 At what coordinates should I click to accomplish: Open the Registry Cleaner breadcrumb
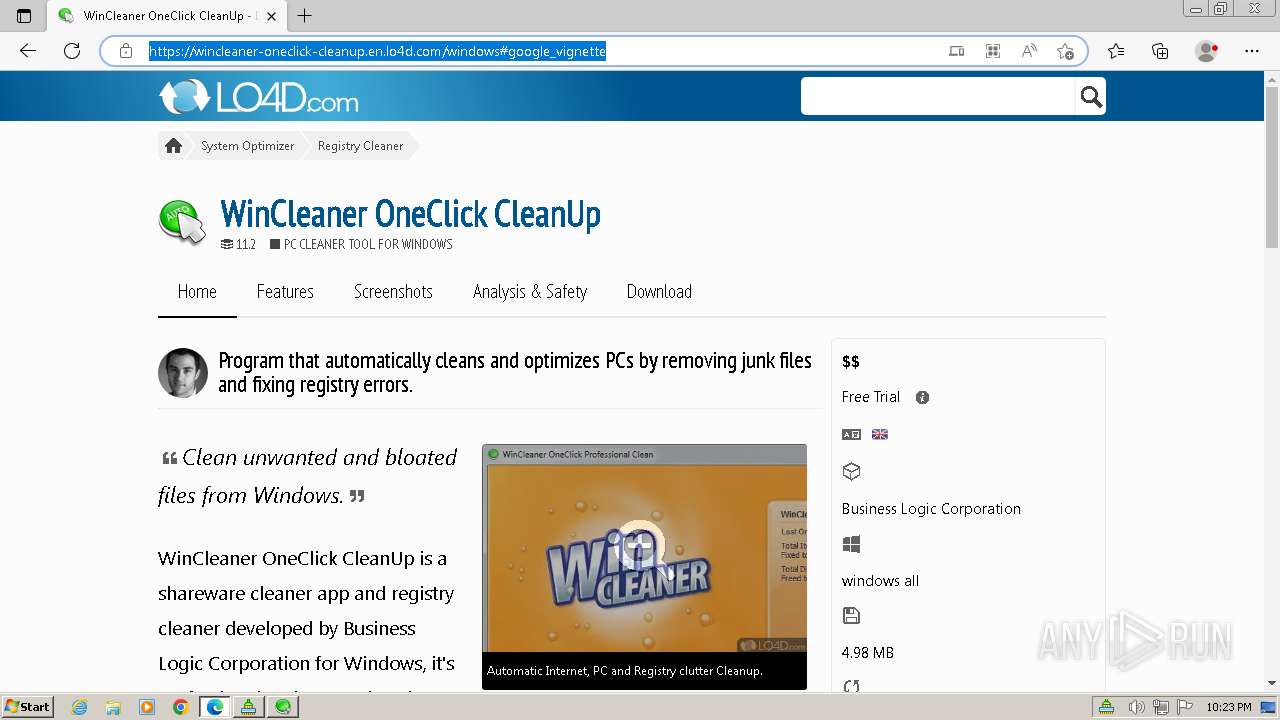click(x=360, y=146)
